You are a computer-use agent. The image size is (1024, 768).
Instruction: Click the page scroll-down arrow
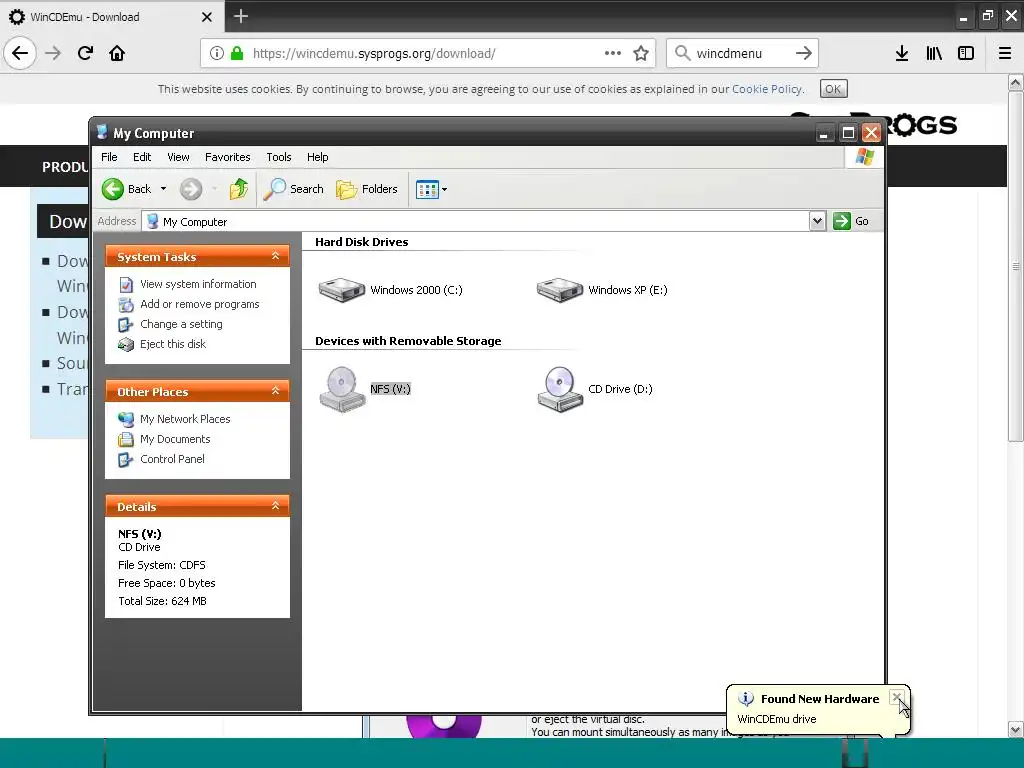click(1016, 729)
